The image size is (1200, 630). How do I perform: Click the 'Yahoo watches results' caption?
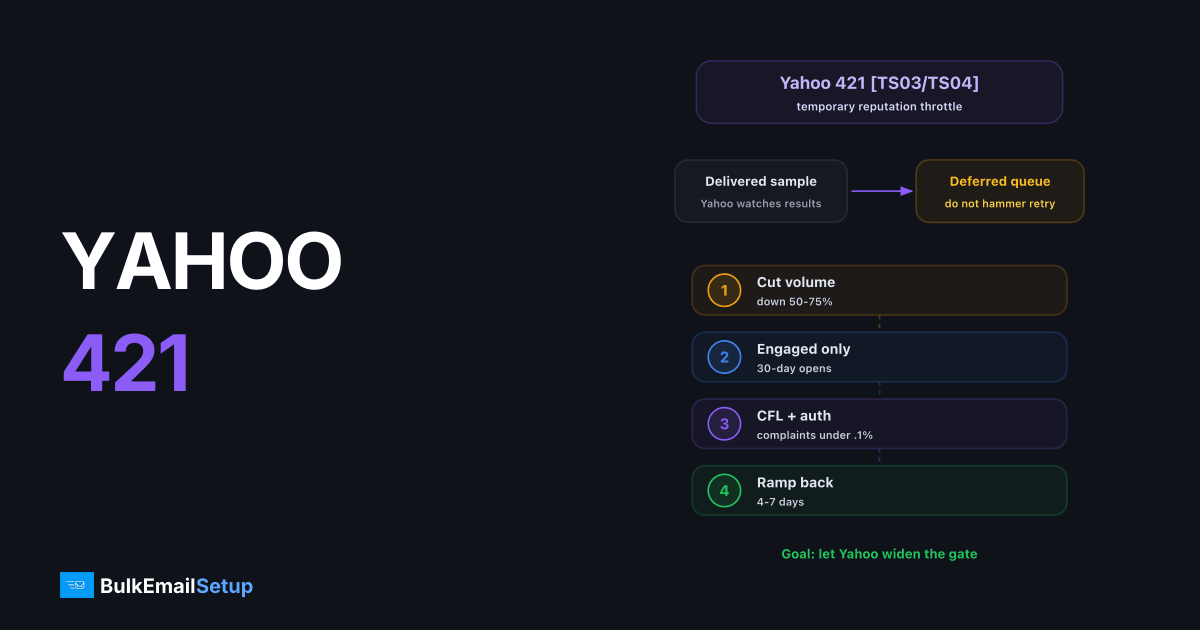761,204
